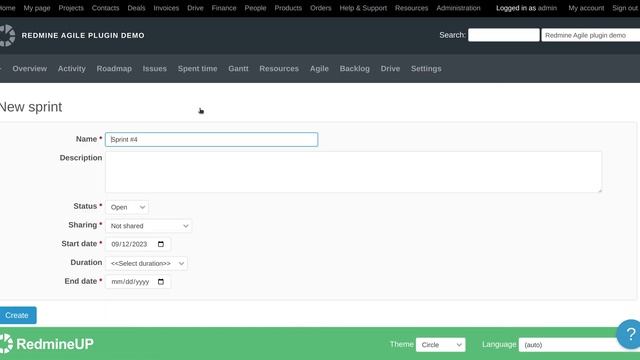This screenshot has width=640, height=360.
Task: Open People in the top menu
Action: pos(256,8)
